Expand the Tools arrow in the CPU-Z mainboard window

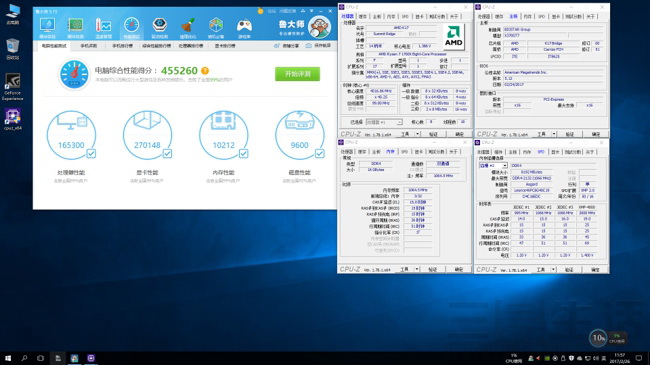(554, 134)
